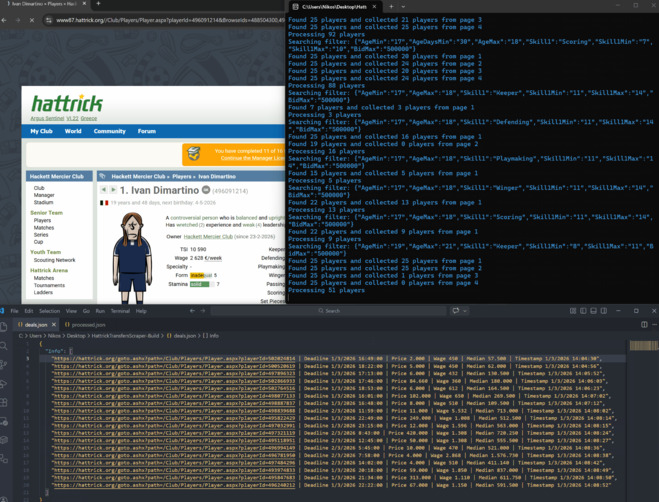The image size is (659, 502).
Task: Go to next player arrow
Action: [113, 190]
